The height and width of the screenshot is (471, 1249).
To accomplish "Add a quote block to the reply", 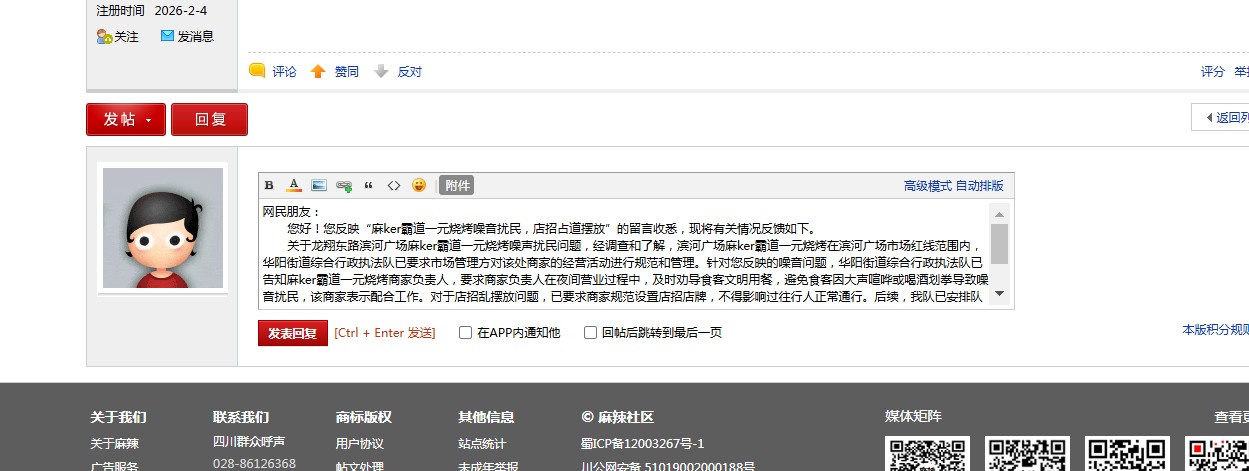I will (369, 186).
